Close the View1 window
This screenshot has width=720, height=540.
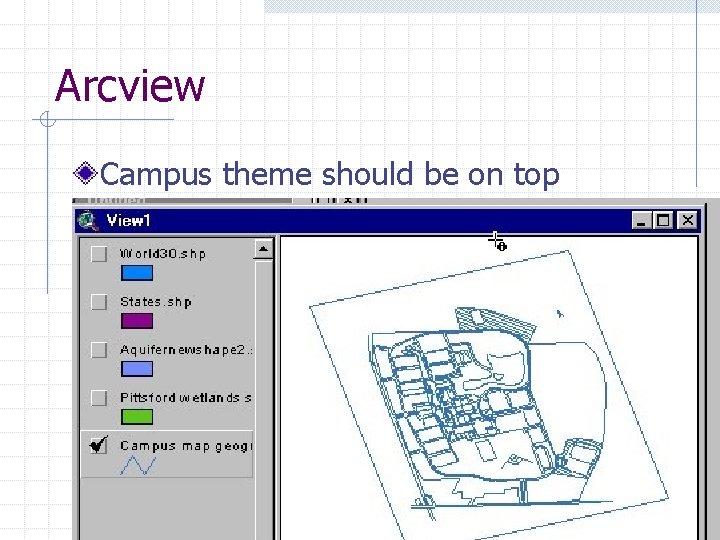point(687,221)
